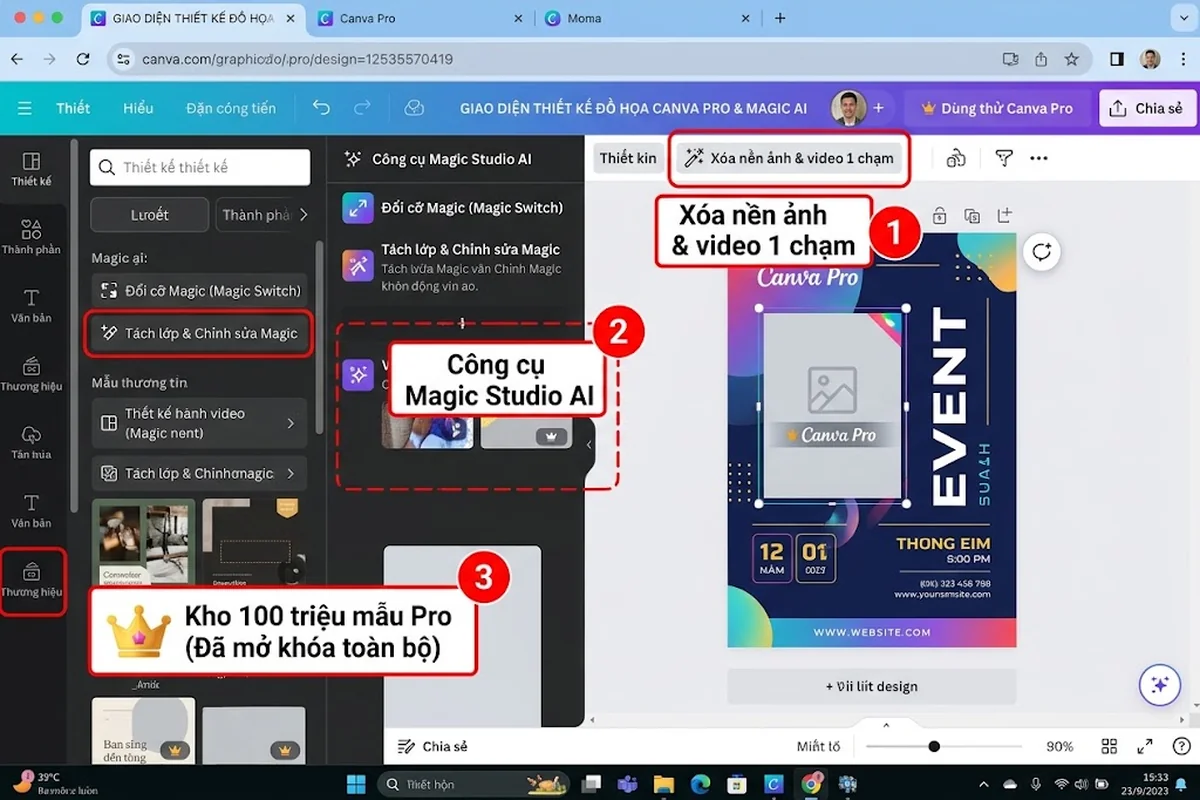1200x800 pixels.
Task: Open the Chrome three-dot menu
Action: point(1181,59)
